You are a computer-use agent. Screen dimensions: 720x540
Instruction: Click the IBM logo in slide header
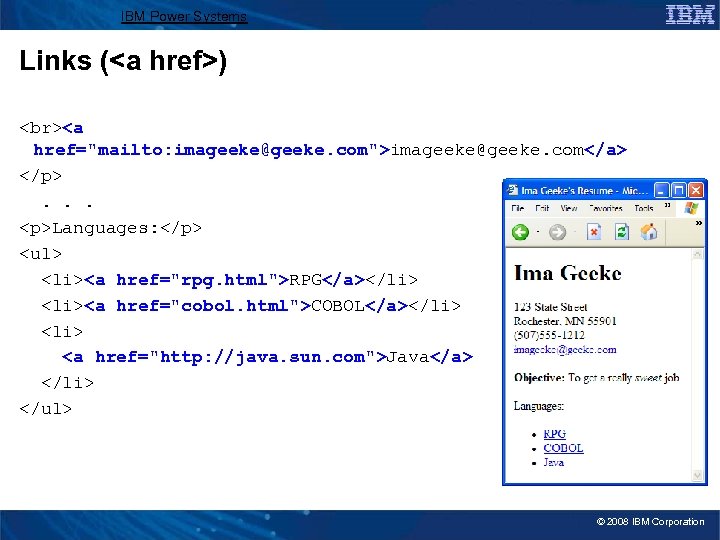[x=690, y=14]
